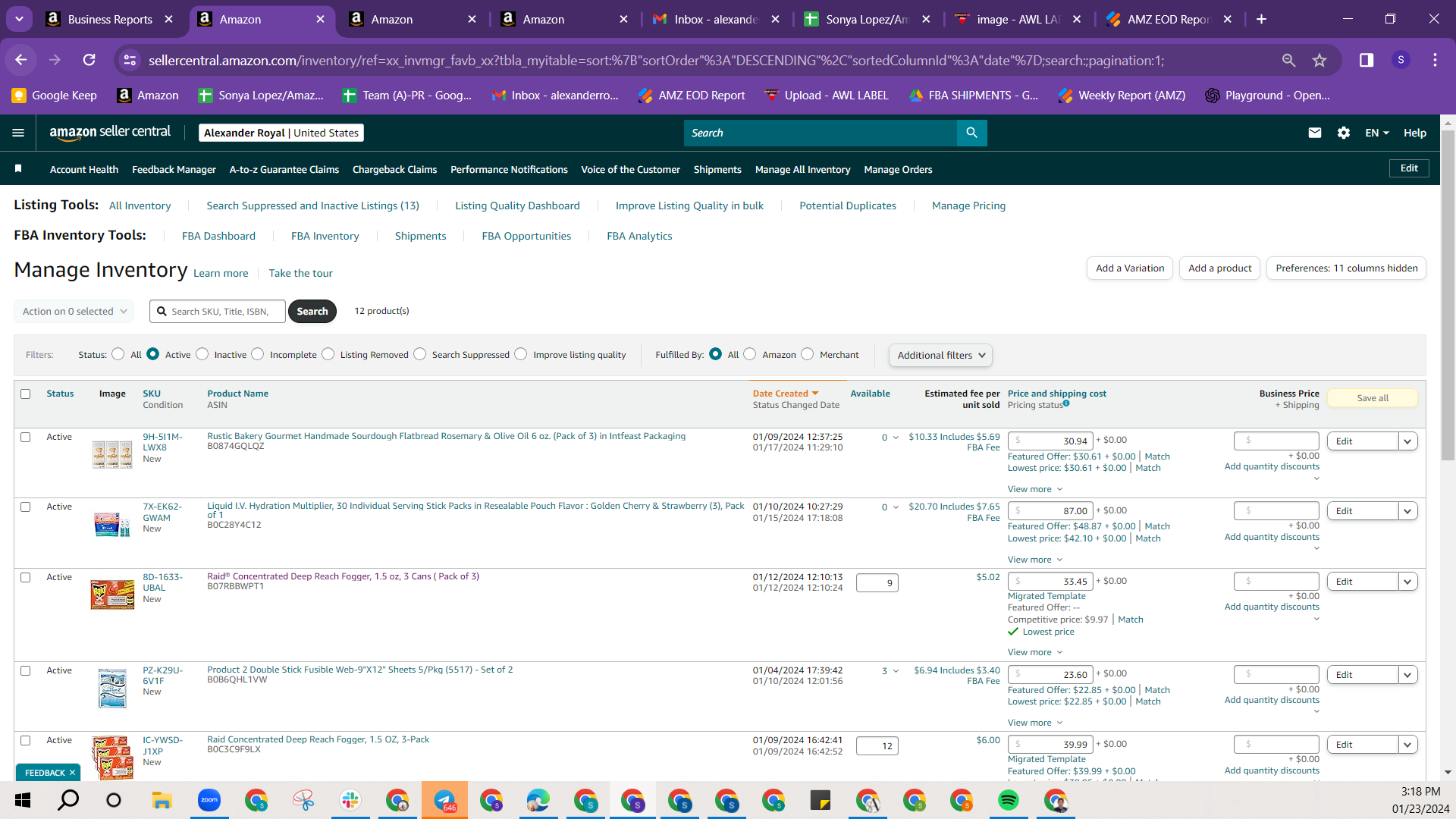Click the black Search button beside SKU field
The width and height of the screenshot is (1456, 819).
tap(312, 311)
